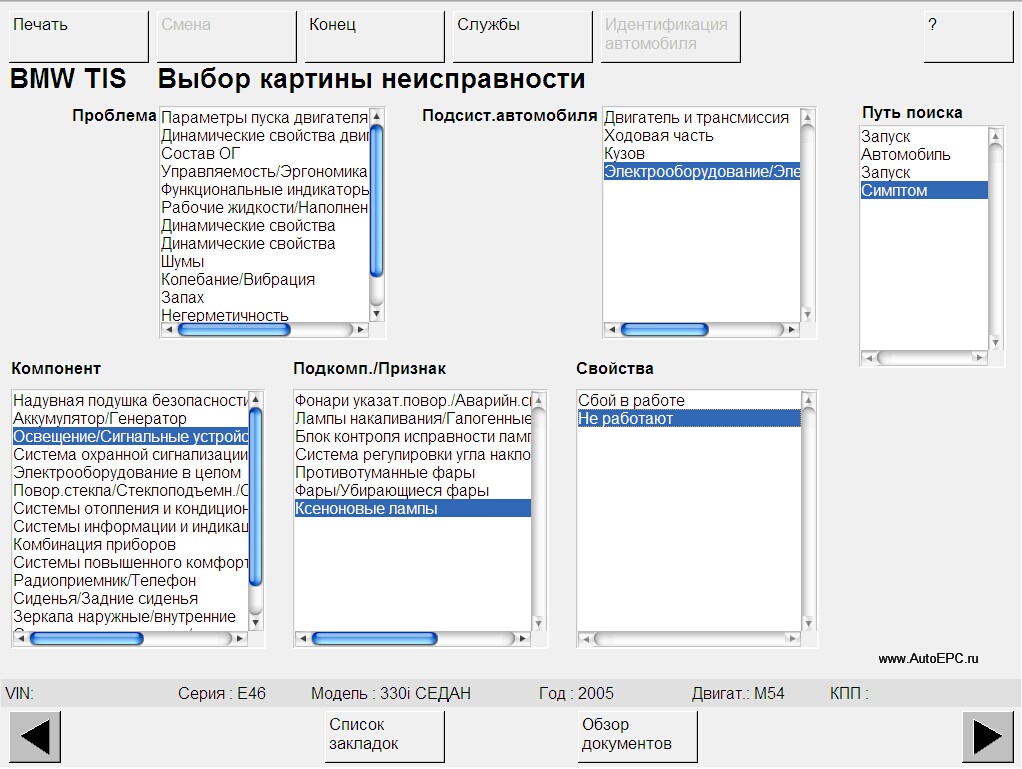The width and height of the screenshot is (1022, 769).
Task: Select Колебание/Вибрация problem
Action: 265,280
